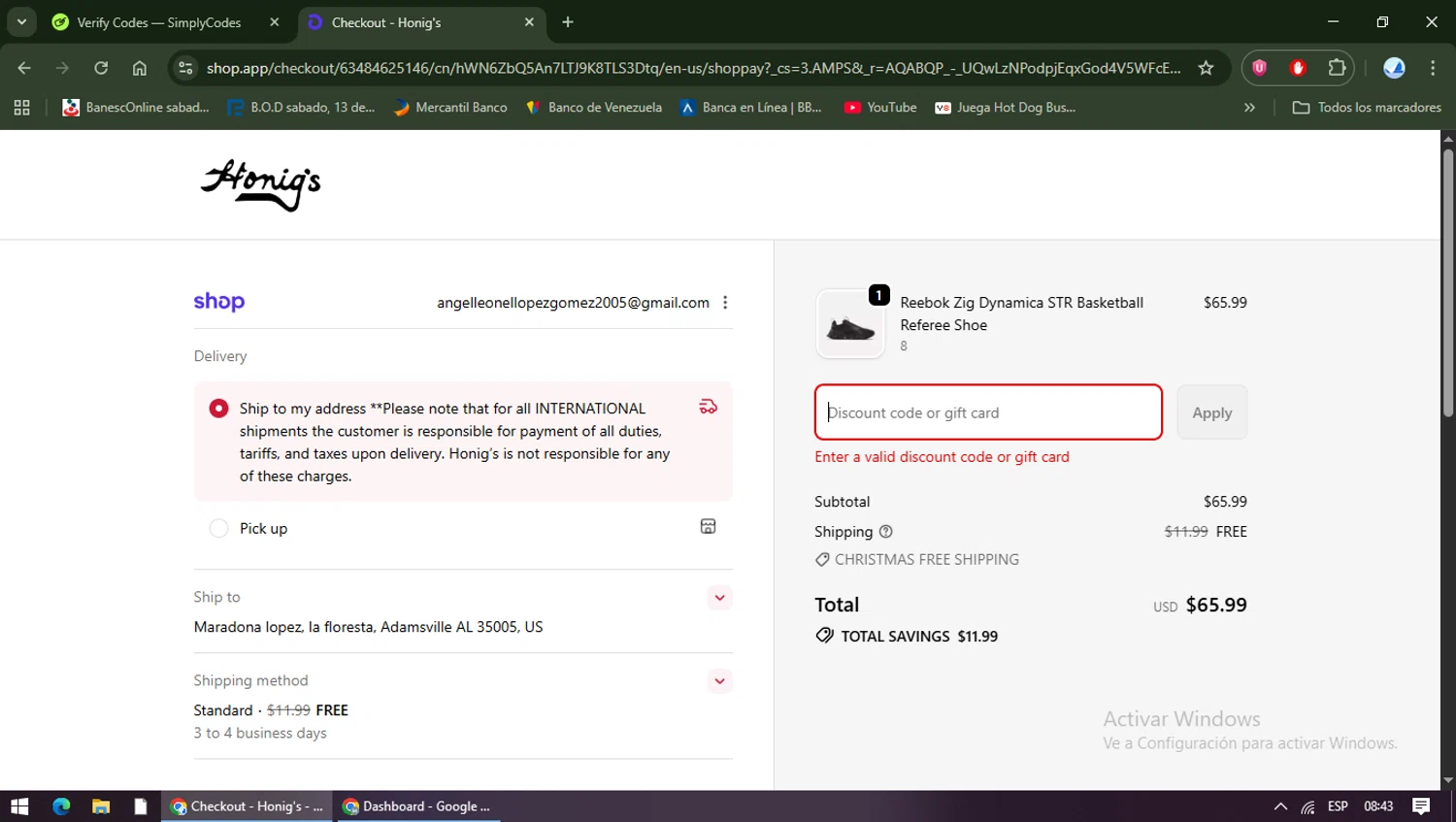
Task: Open Chrome three-dot menu
Action: [x=1433, y=68]
